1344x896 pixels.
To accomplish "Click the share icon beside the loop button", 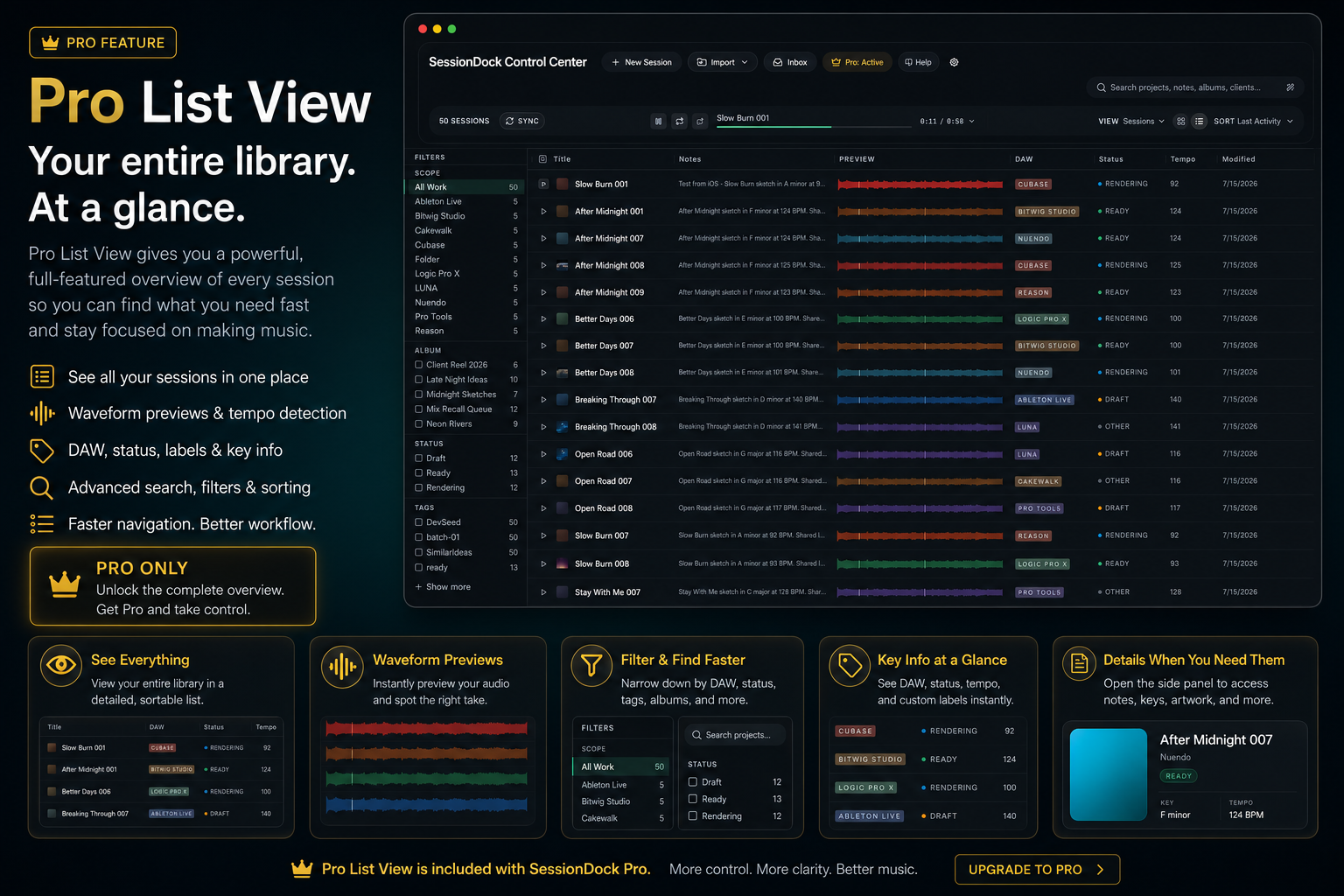I will click(x=700, y=121).
